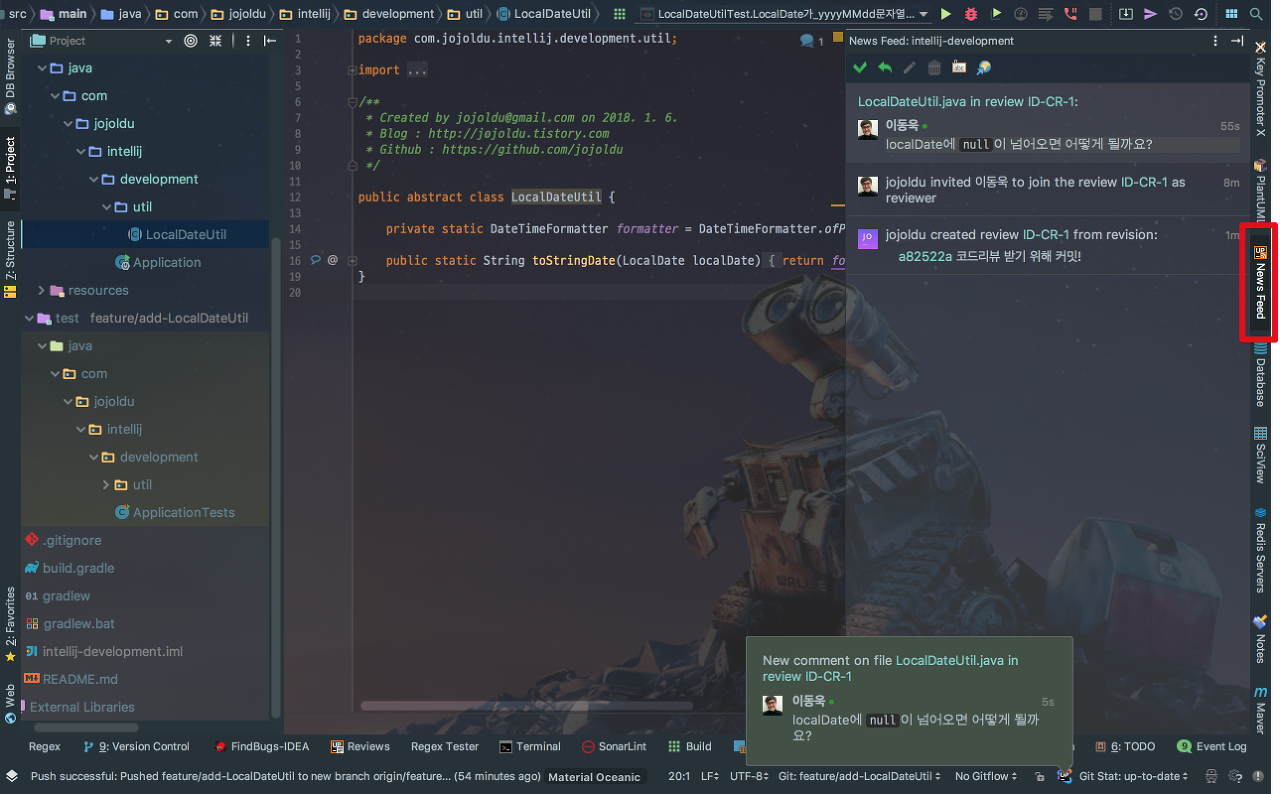The image size is (1280, 794).
Task: Open TODO tool window
Action: tap(1125, 746)
